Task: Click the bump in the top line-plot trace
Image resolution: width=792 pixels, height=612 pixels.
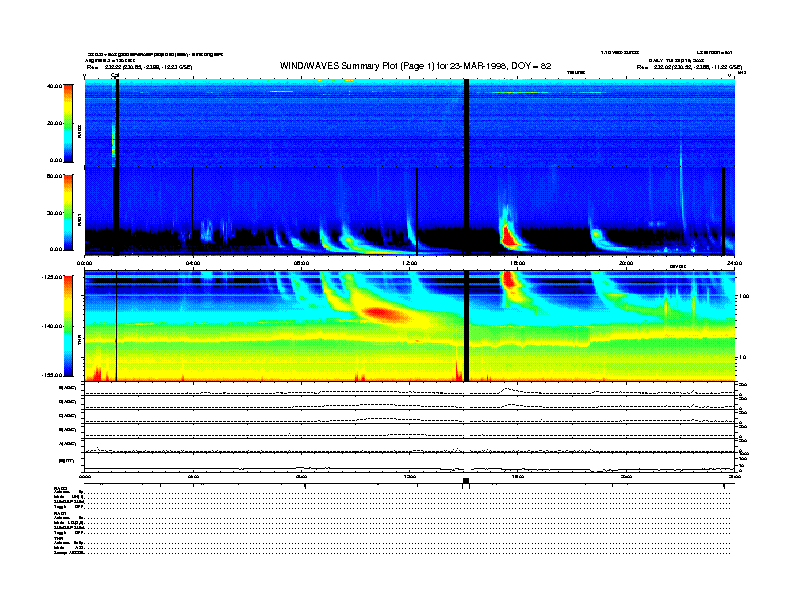Action: coord(507,389)
